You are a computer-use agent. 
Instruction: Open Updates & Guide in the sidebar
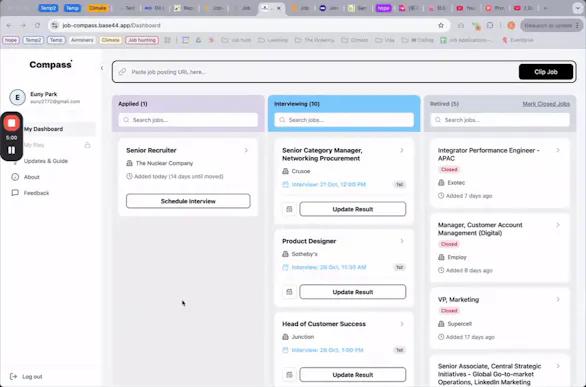[x=46, y=161]
